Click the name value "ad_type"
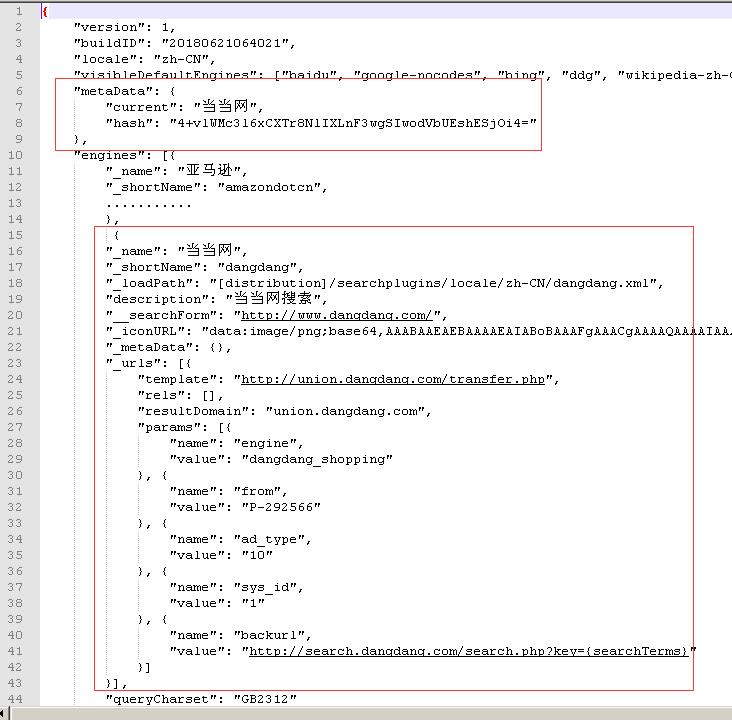Screen dimensions: 732x720 pyautogui.click(x=269, y=539)
